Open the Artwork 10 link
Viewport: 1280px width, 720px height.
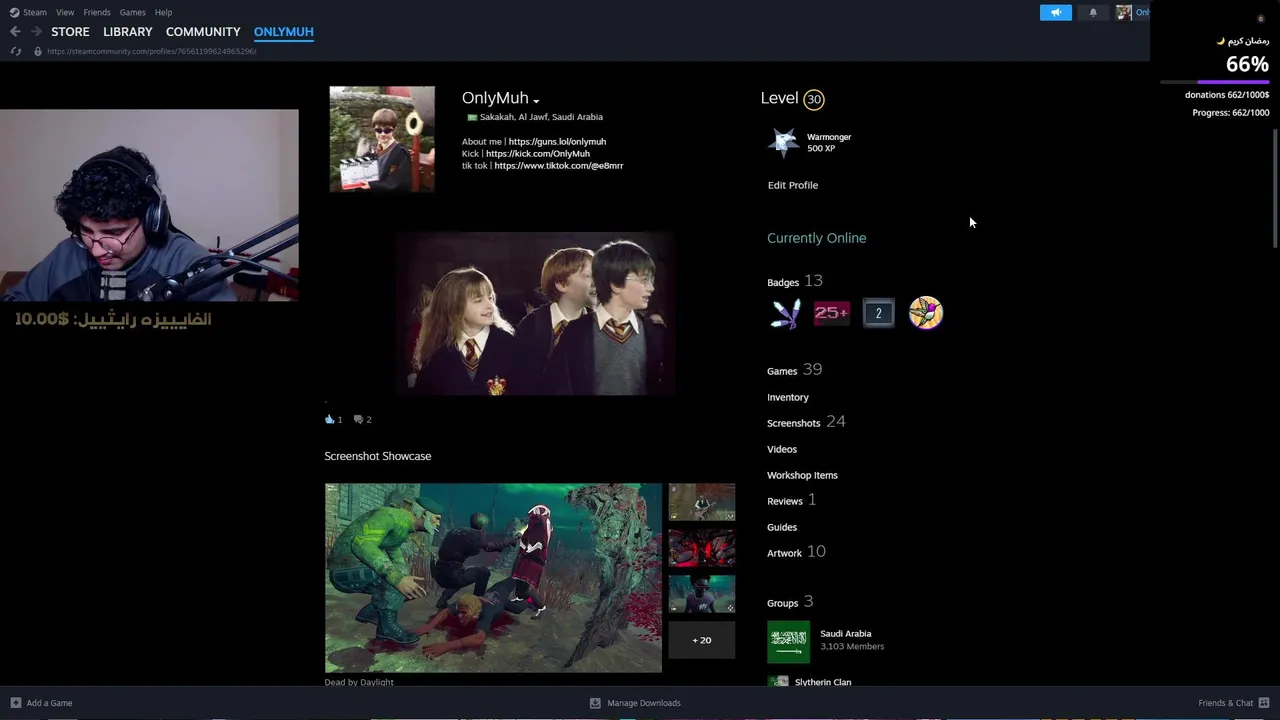(x=796, y=552)
